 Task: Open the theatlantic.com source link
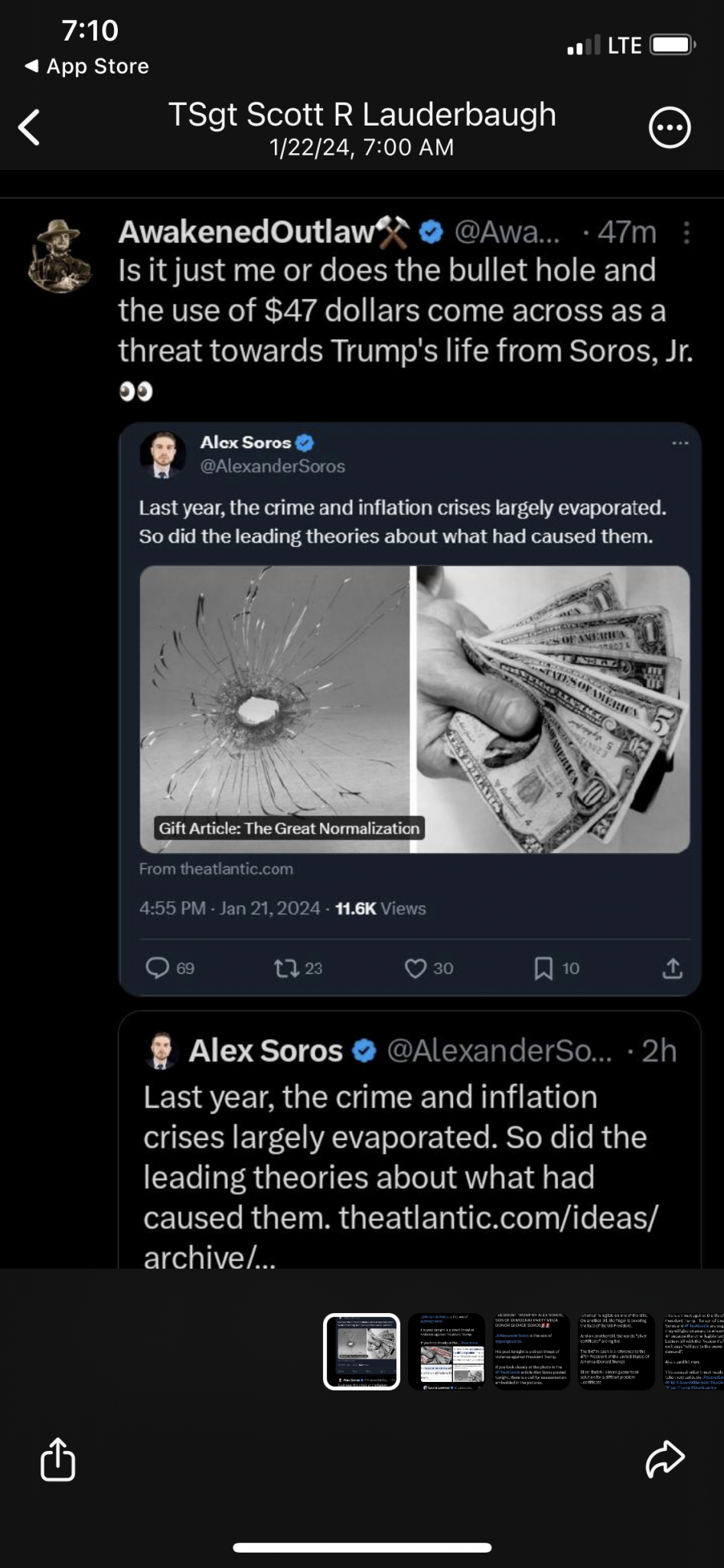coord(216,869)
